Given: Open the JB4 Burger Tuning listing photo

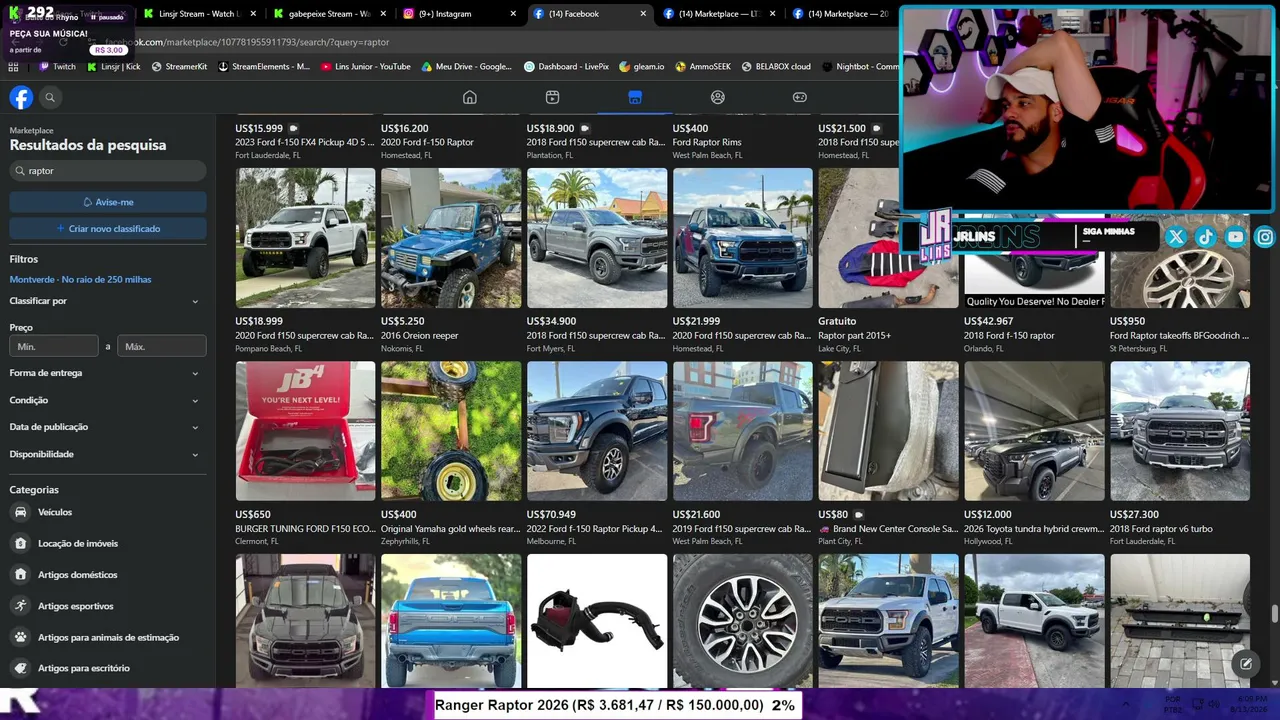Looking at the screenshot, I should [x=305, y=431].
